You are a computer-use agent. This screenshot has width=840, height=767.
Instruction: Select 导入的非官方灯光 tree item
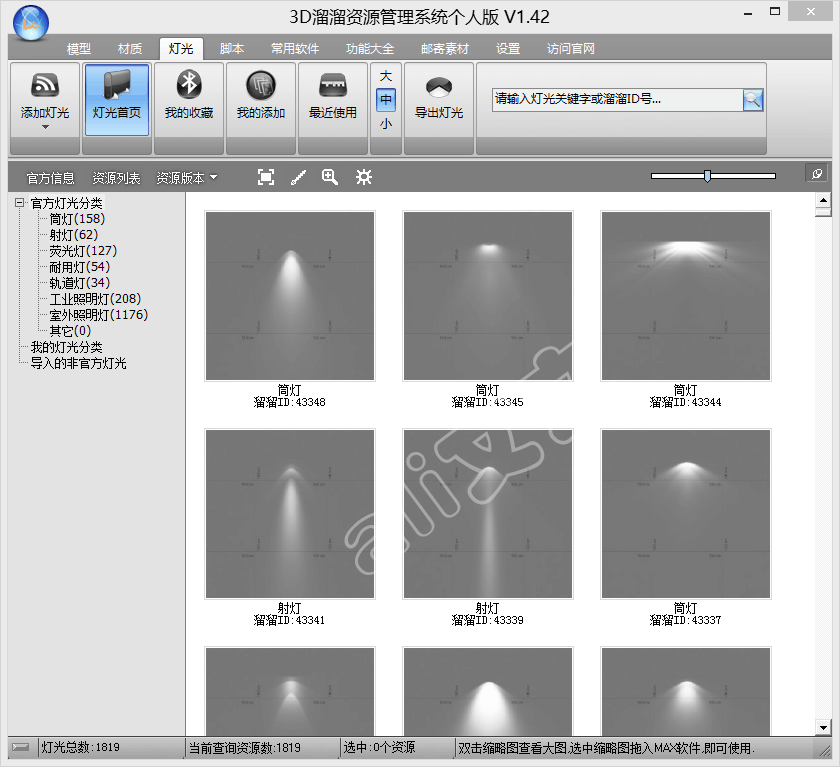point(78,363)
